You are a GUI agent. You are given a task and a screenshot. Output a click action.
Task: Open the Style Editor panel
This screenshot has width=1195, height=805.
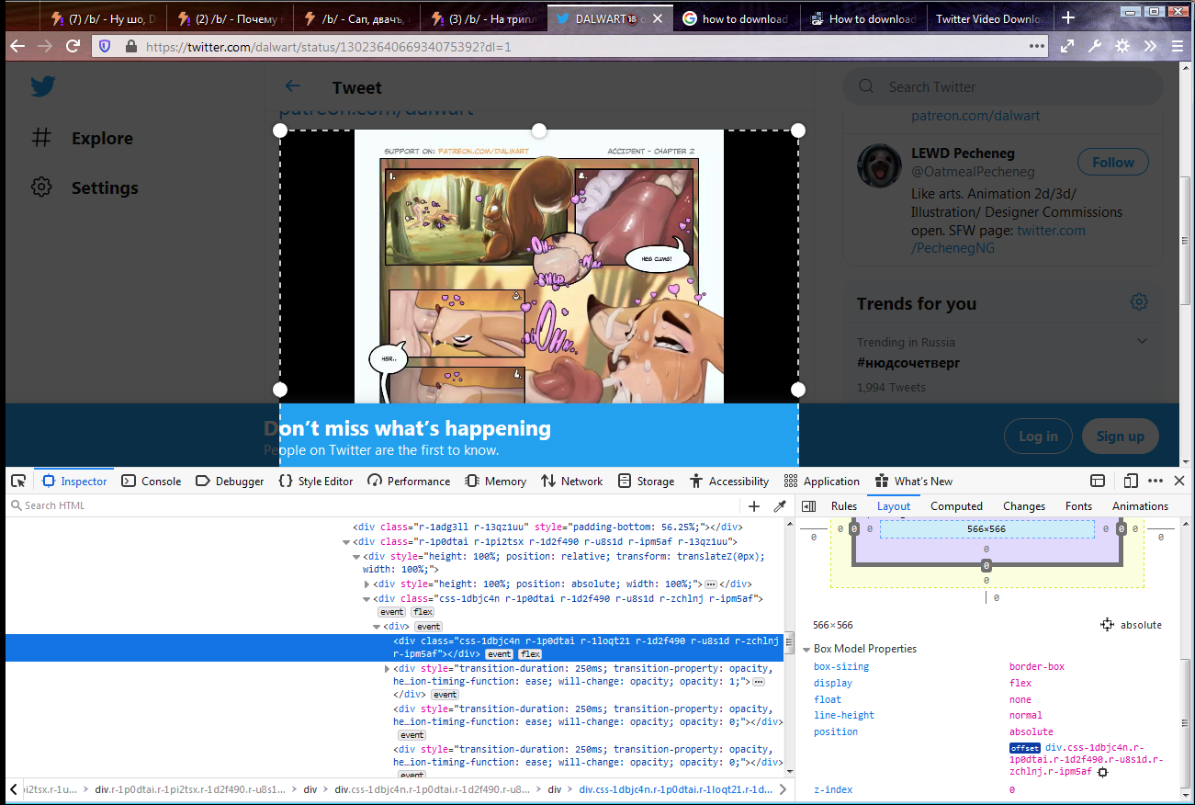point(316,481)
